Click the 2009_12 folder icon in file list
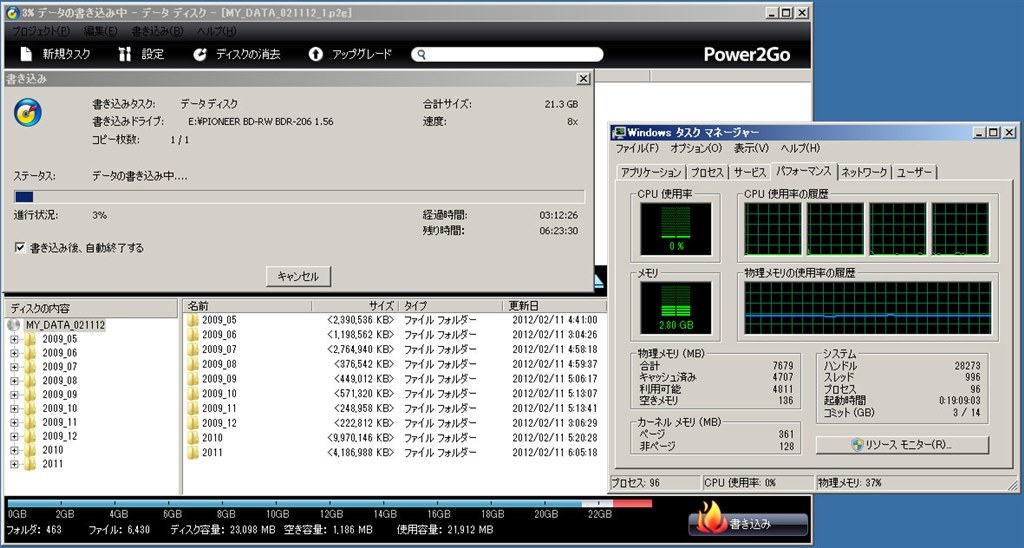The width and height of the screenshot is (1024, 548). [x=193, y=423]
